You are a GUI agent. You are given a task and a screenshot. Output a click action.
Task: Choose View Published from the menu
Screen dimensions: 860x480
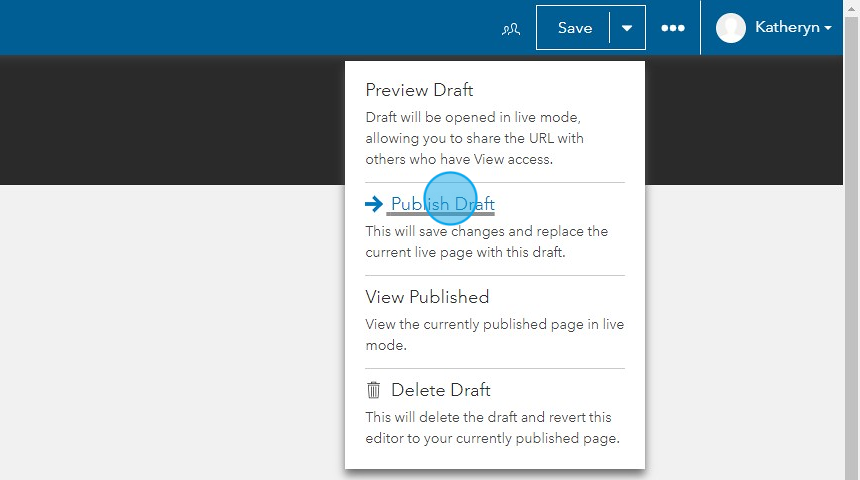coord(427,297)
